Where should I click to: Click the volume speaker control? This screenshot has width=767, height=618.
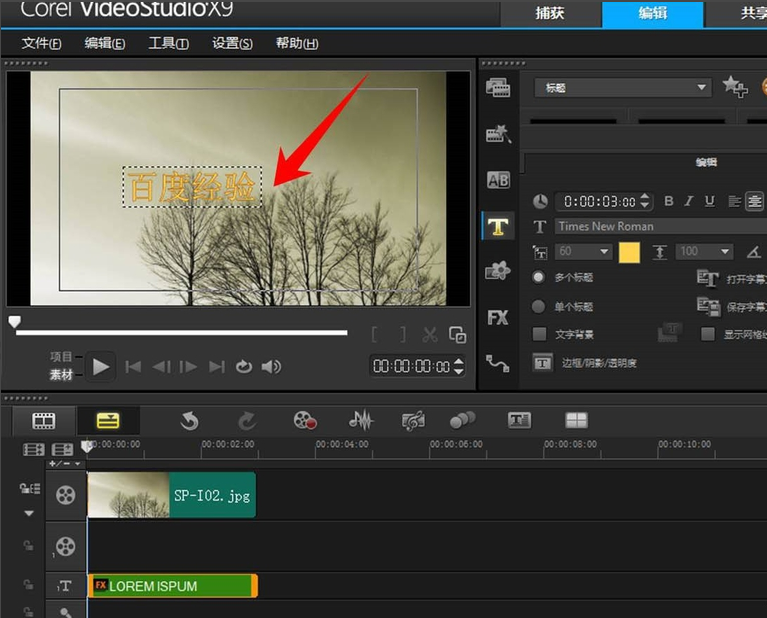[271, 366]
